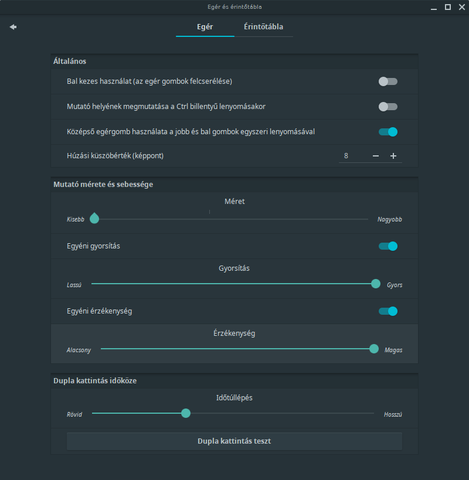Disable middle button emulation toggle

coord(388,132)
